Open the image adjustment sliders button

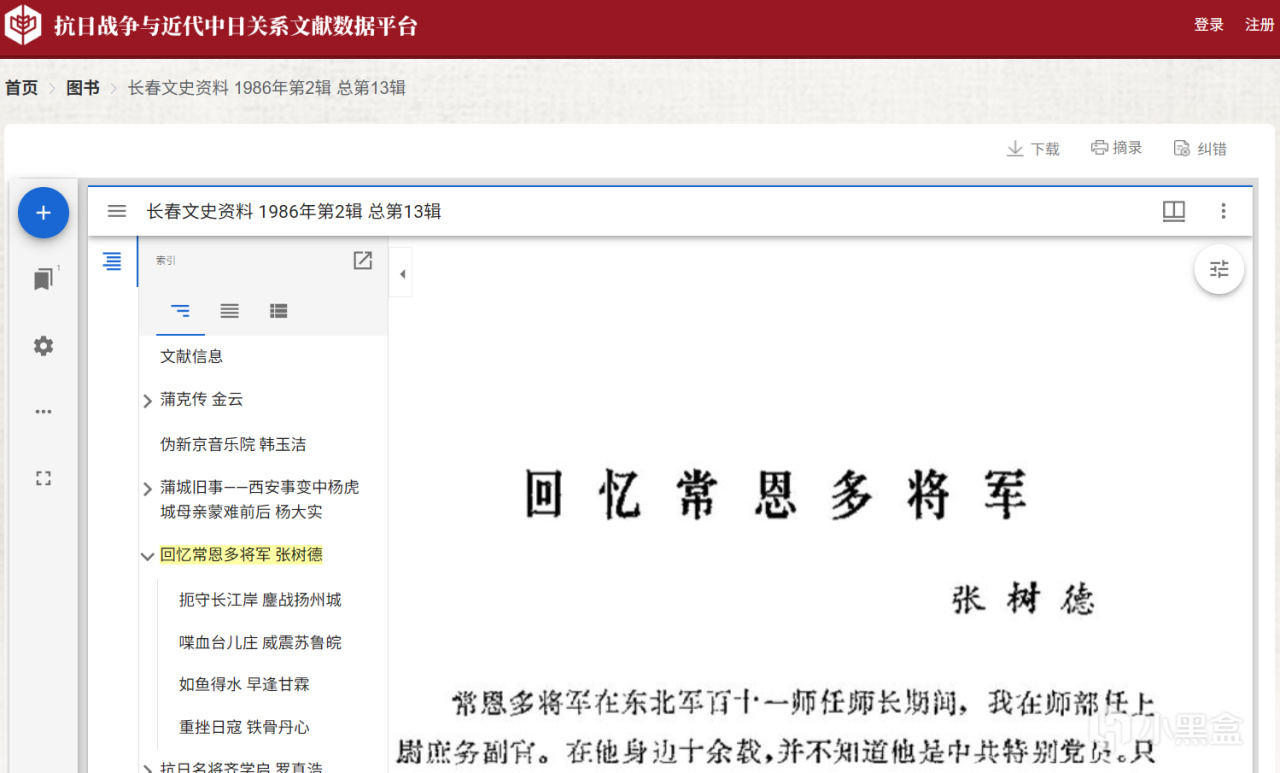(x=1219, y=269)
